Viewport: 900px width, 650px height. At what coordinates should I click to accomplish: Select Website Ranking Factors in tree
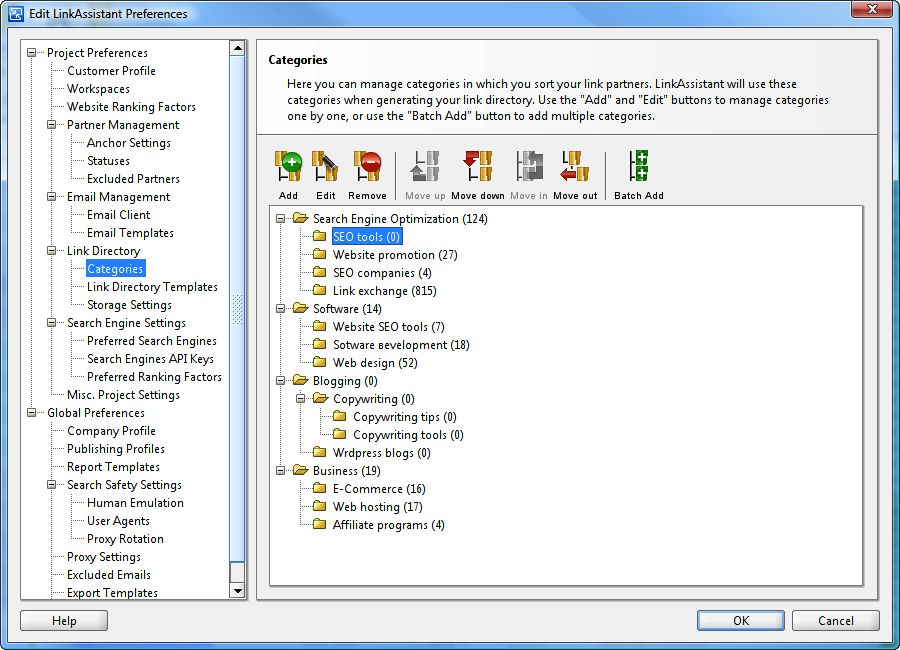[131, 107]
